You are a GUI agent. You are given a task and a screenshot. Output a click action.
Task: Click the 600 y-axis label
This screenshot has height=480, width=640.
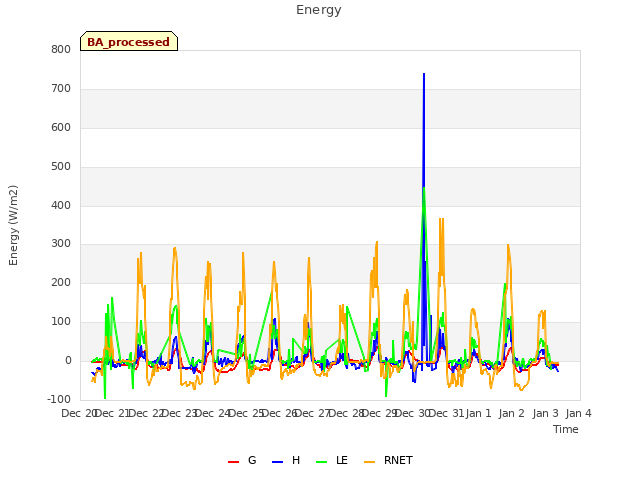[61, 128]
